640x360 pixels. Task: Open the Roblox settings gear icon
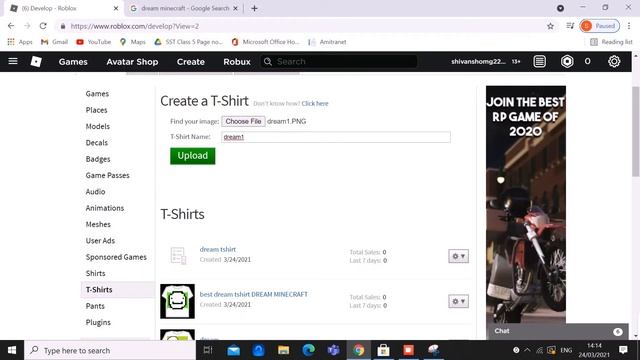pyautogui.click(x=614, y=61)
